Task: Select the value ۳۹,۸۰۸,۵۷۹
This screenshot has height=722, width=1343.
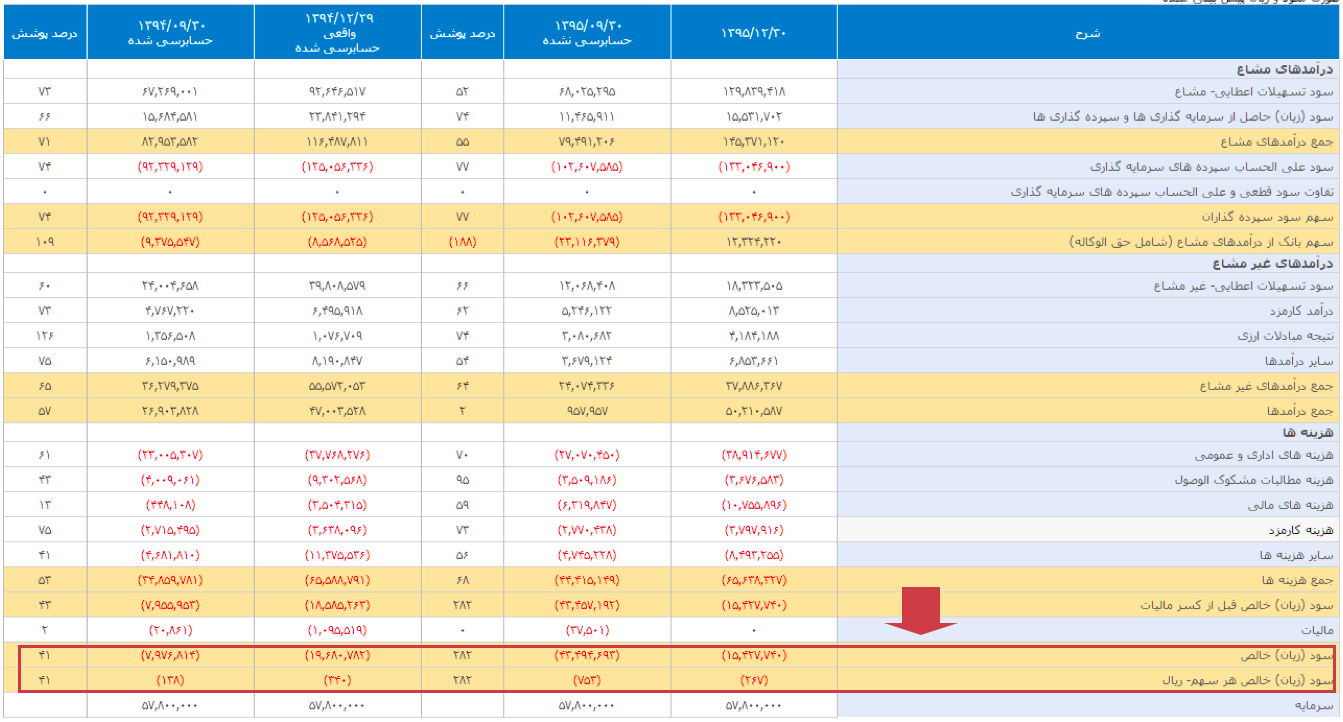Action: [x=337, y=286]
